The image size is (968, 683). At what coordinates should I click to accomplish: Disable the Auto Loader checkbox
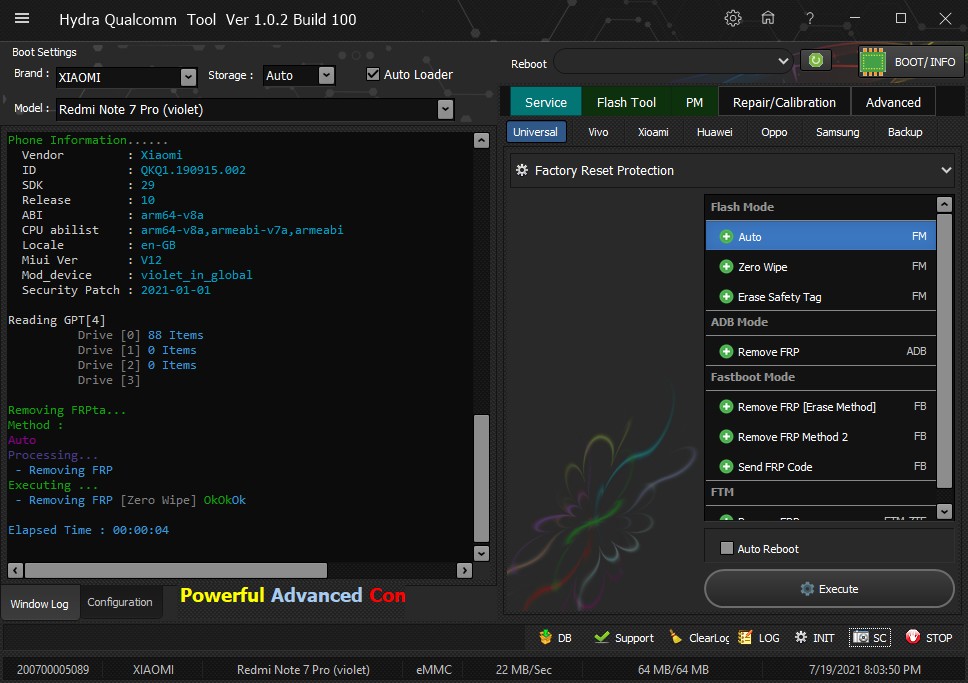tap(373, 74)
